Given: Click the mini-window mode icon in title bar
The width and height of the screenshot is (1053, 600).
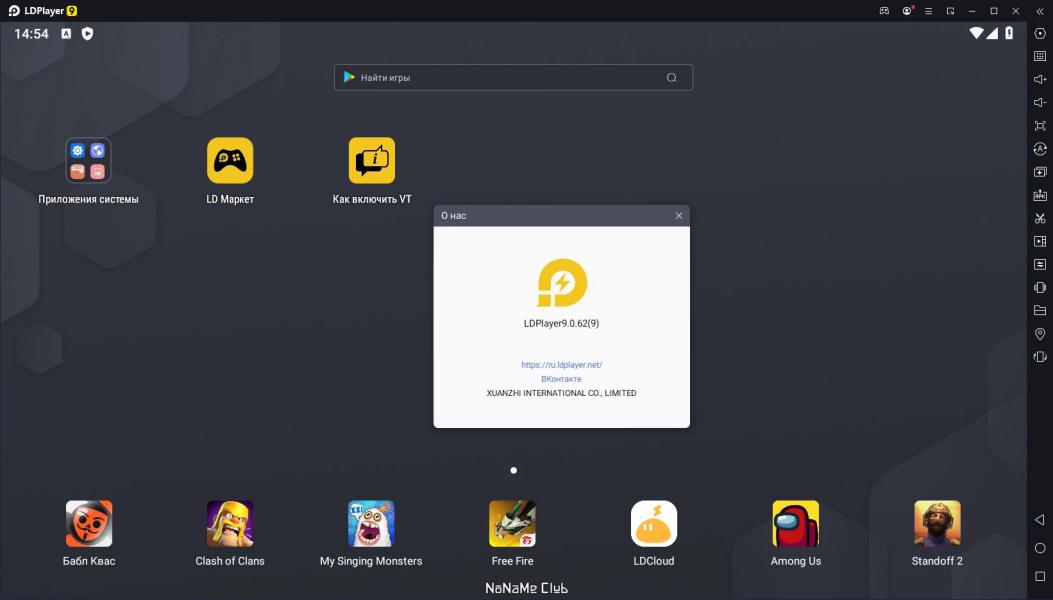Looking at the screenshot, I should click(950, 11).
